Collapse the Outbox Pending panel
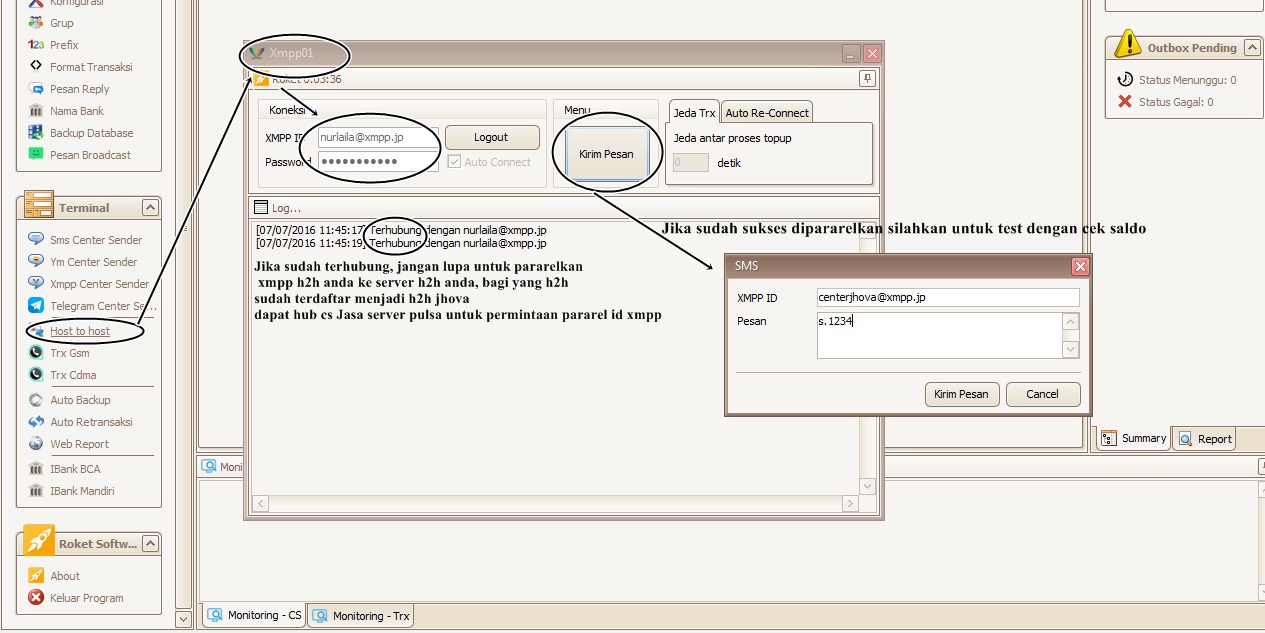 coord(1251,48)
